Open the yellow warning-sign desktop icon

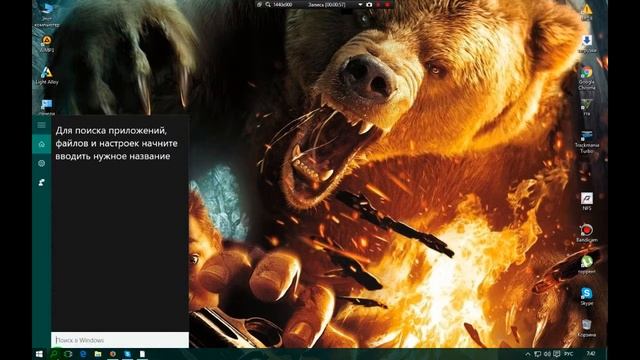(587, 12)
